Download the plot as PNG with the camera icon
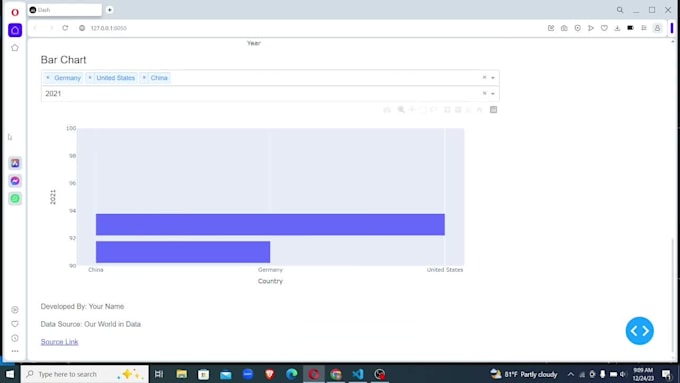The height and width of the screenshot is (383, 680). pyautogui.click(x=387, y=110)
